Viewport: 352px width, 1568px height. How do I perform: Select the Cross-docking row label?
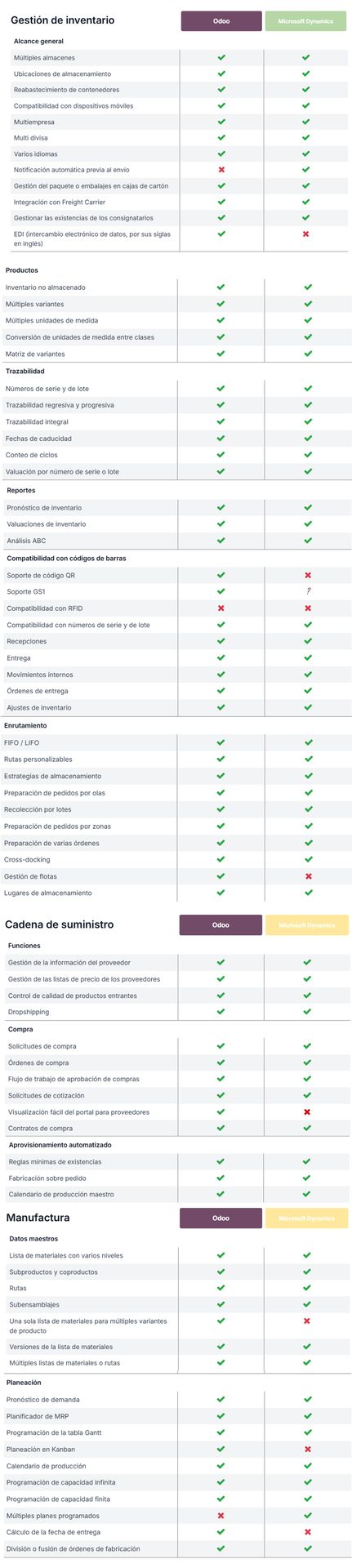click(x=27, y=859)
